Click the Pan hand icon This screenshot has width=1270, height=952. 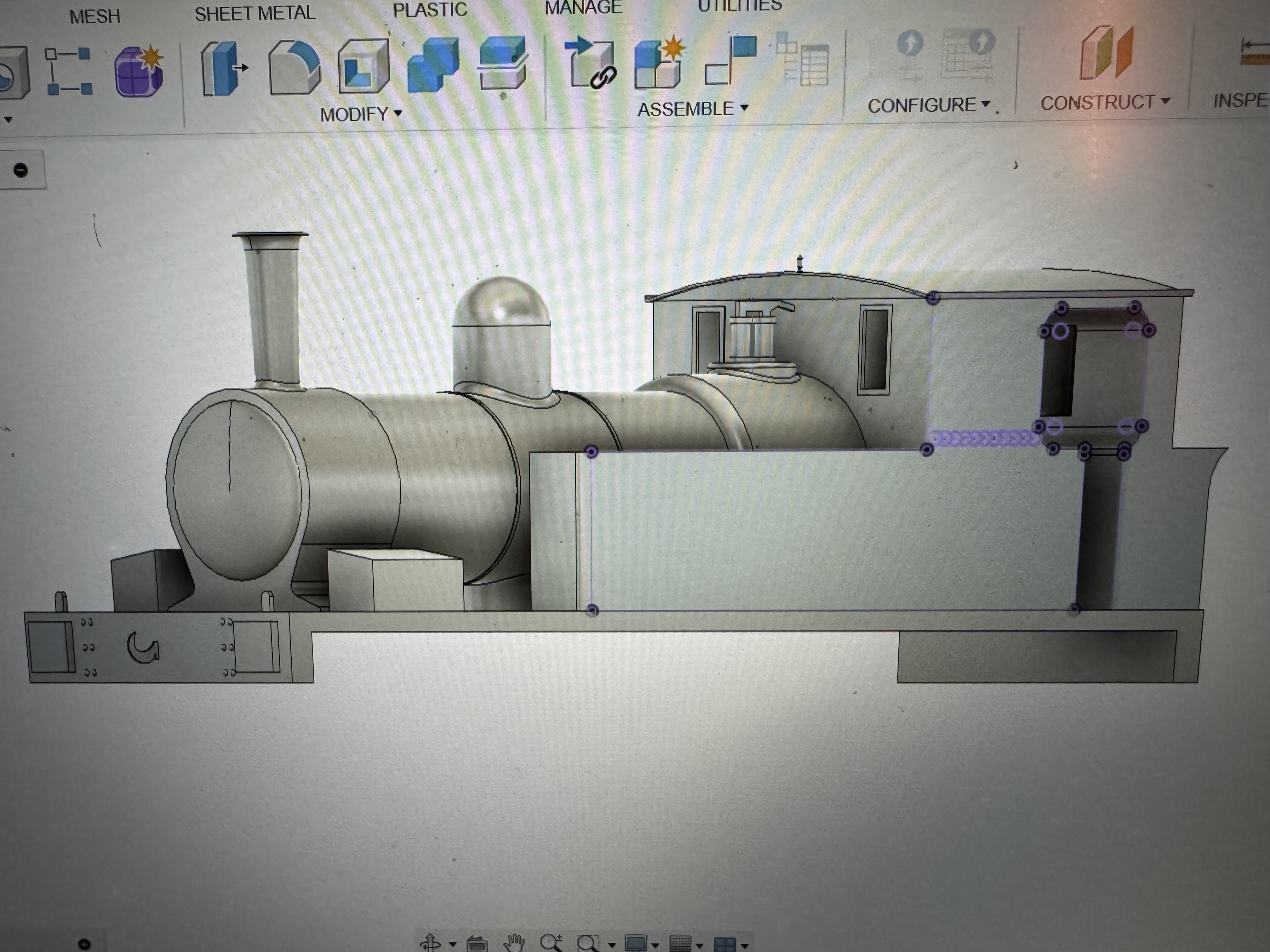[x=514, y=942]
